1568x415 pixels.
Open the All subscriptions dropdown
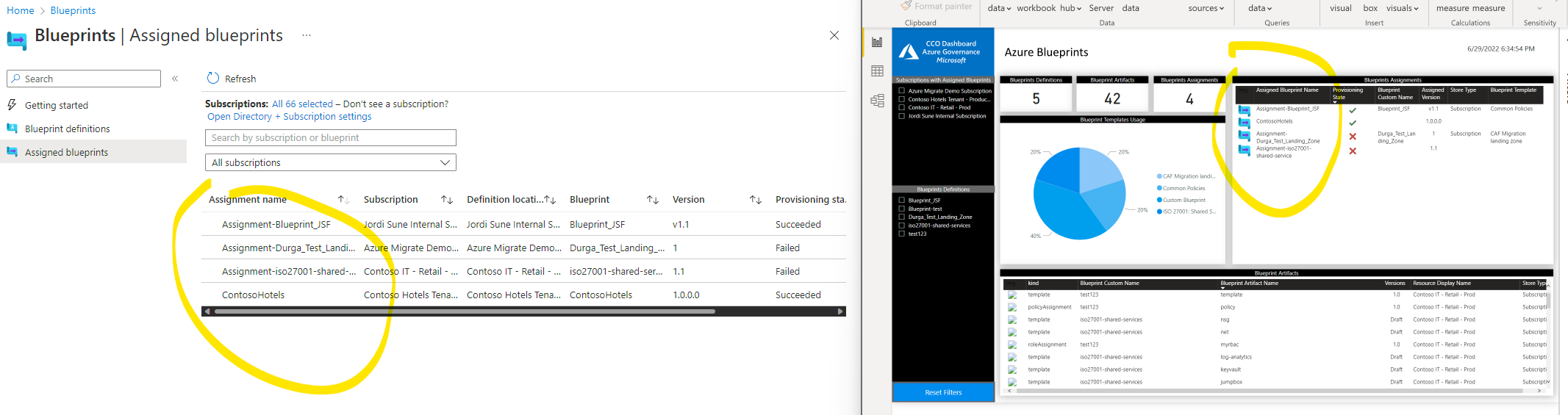coord(331,162)
